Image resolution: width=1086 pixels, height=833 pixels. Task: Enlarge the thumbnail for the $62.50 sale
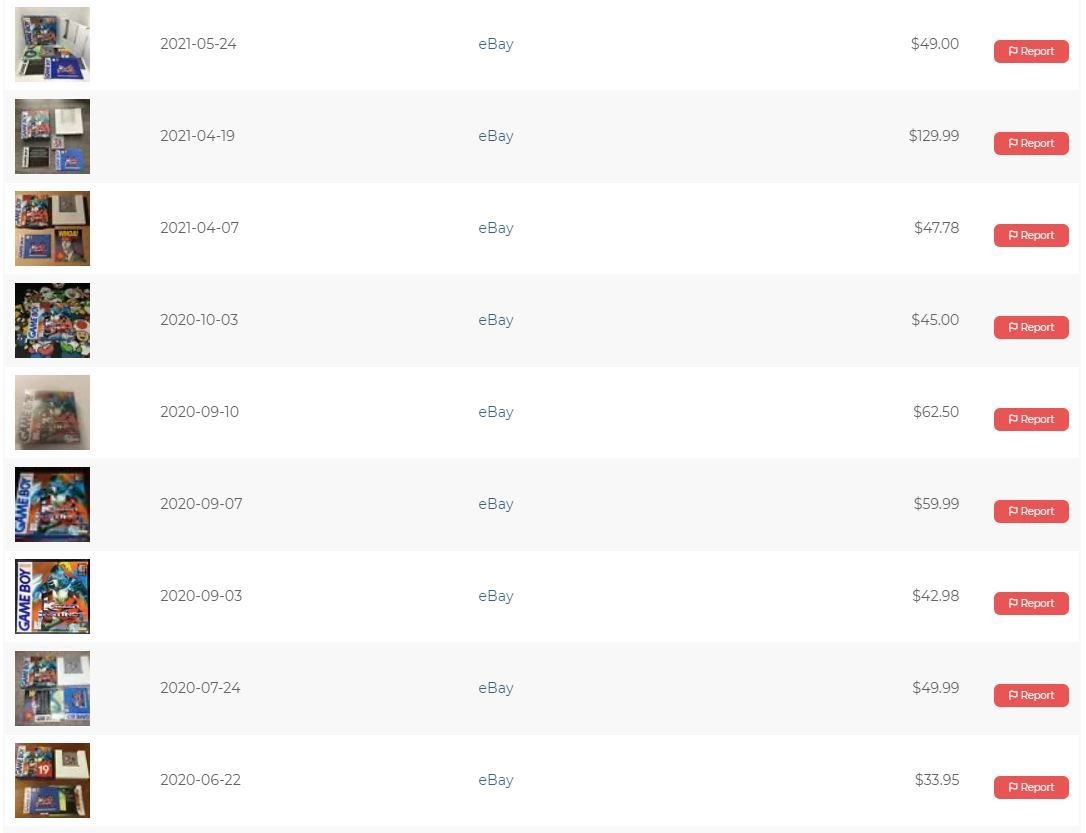click(x=52, y=412)
